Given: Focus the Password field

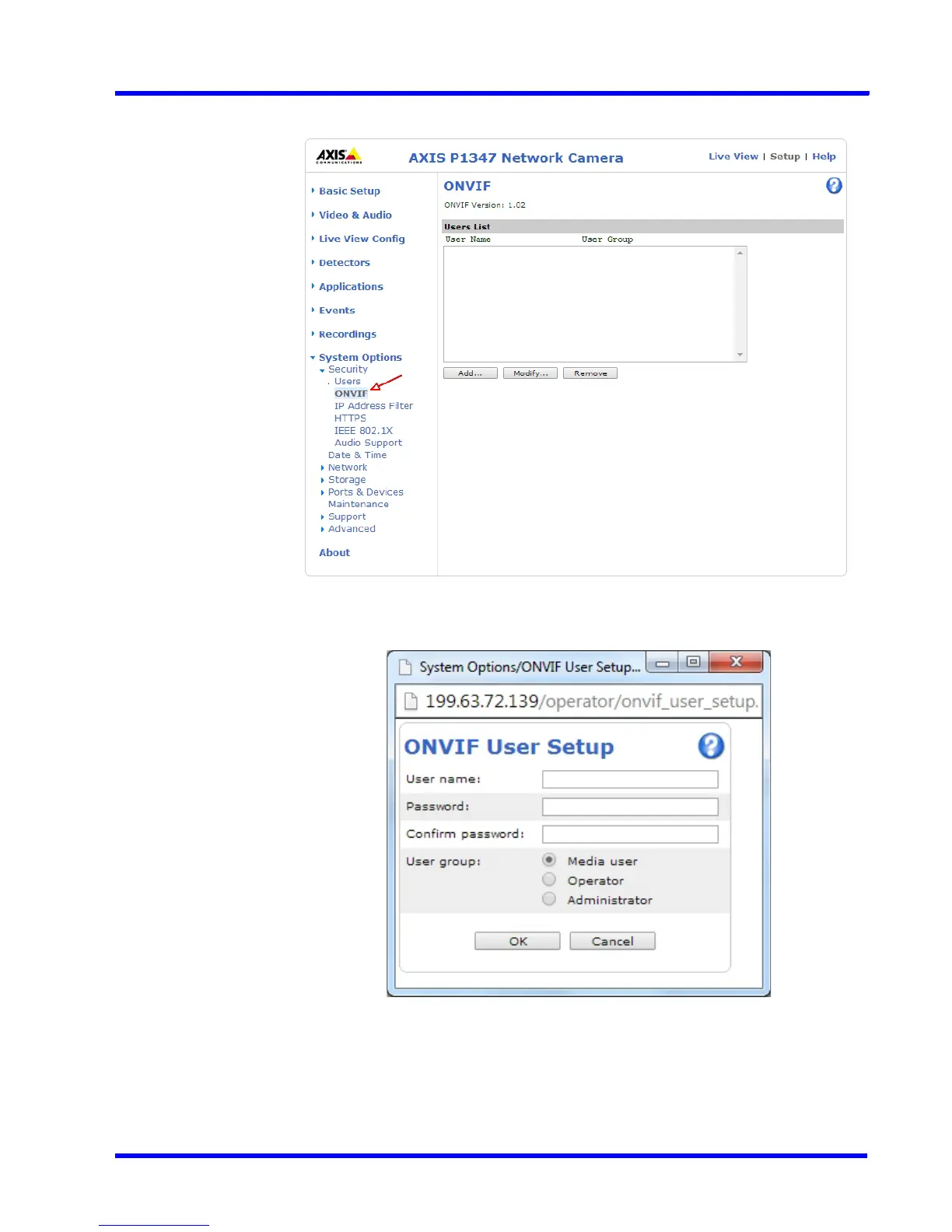Looking at the screenshot, I should click(630, 807).
